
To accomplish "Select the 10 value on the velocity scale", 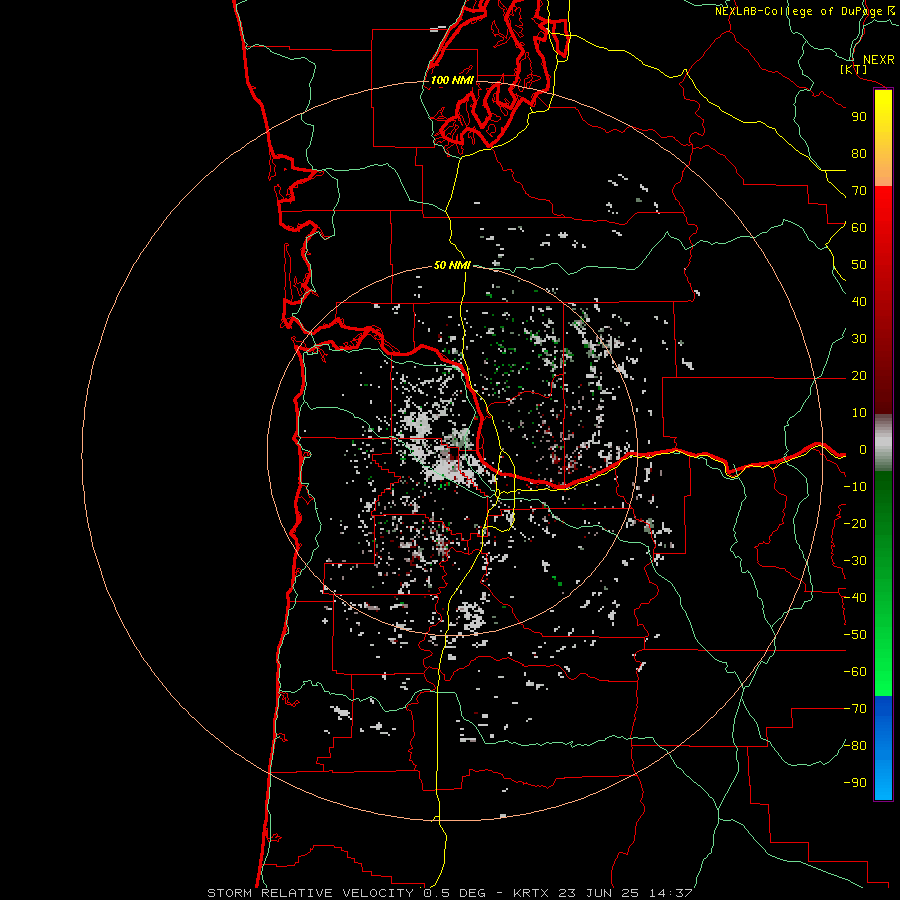I will (859, 413).
